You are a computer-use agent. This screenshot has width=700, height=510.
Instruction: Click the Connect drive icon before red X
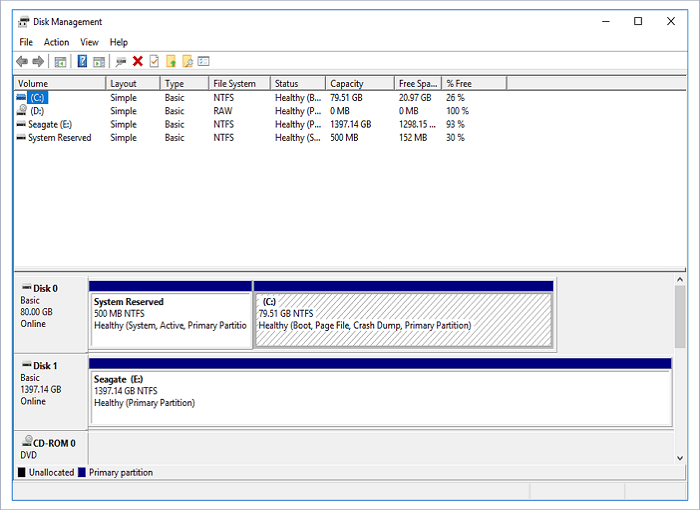click(x=121, y=61)
